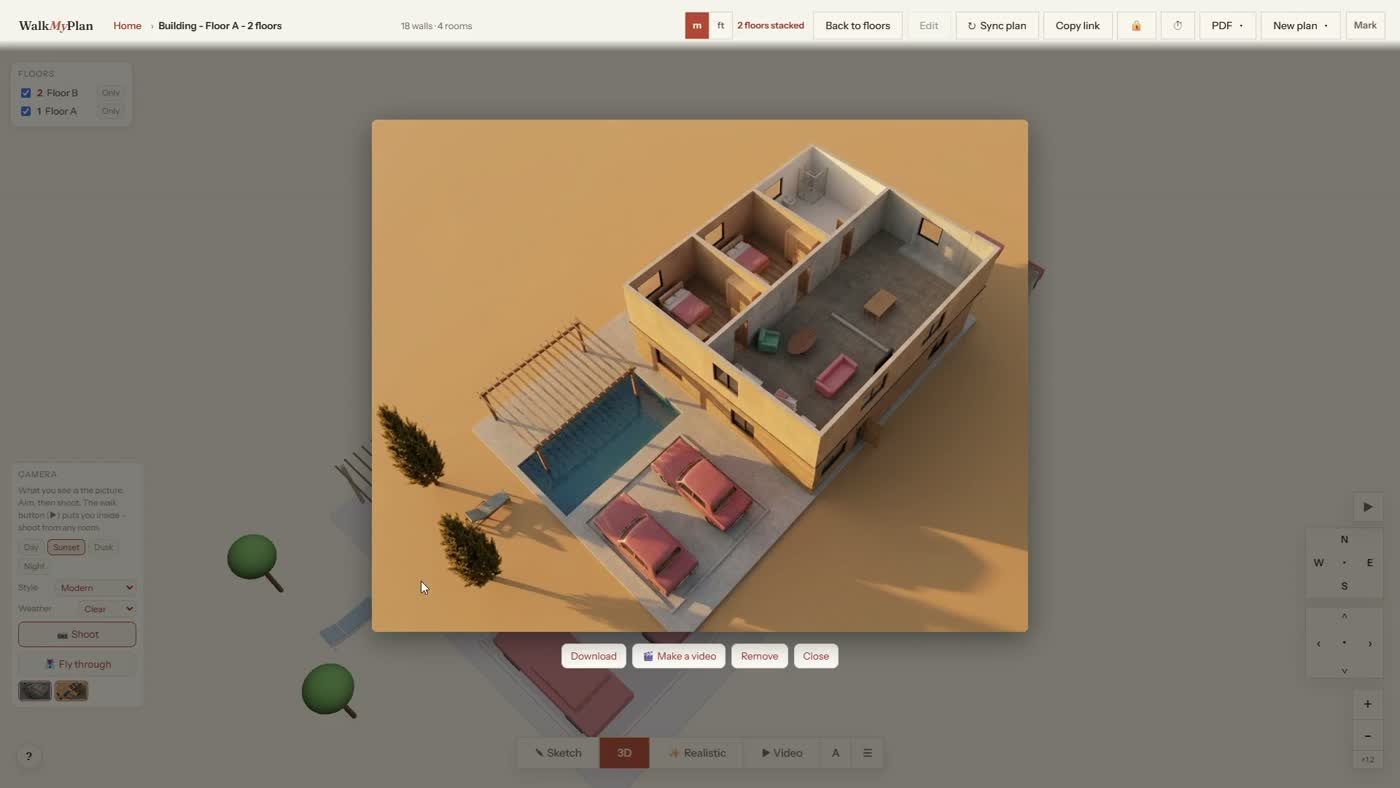Click the timer icon button
The height and width of the screenshot is (788, 1400).
pyautogui.click(x=1177, y=26)
